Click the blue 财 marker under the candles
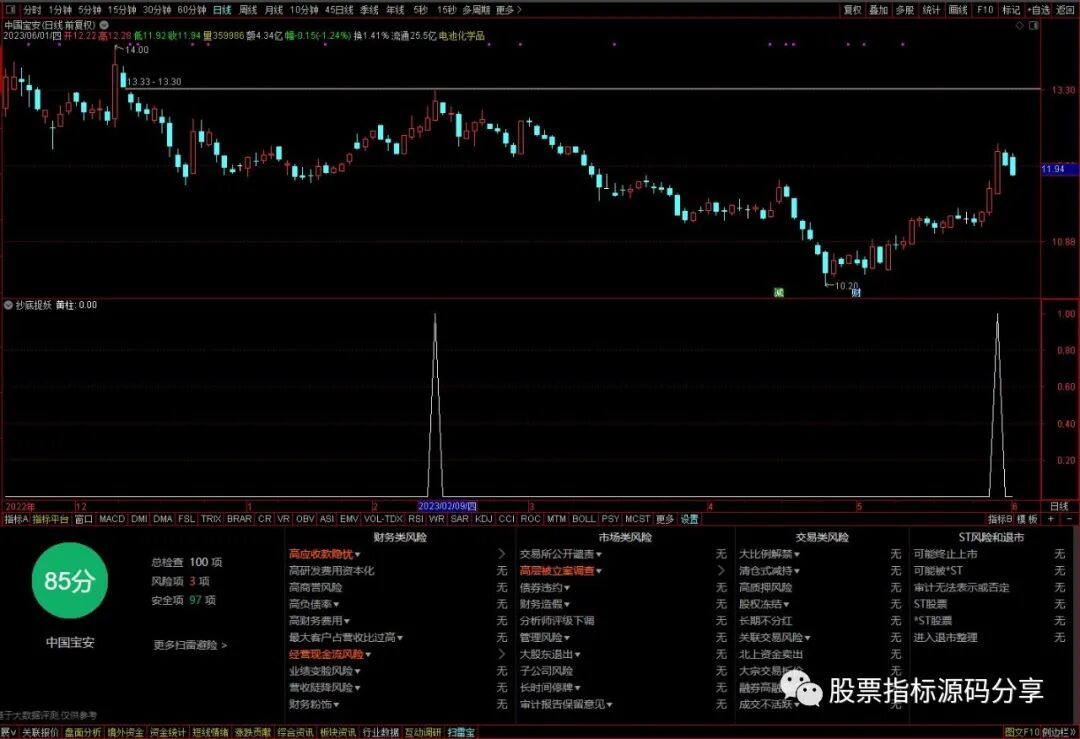The height and width of the screenshot is (739, 1080). pyautogui.click(x=855, y=292)
